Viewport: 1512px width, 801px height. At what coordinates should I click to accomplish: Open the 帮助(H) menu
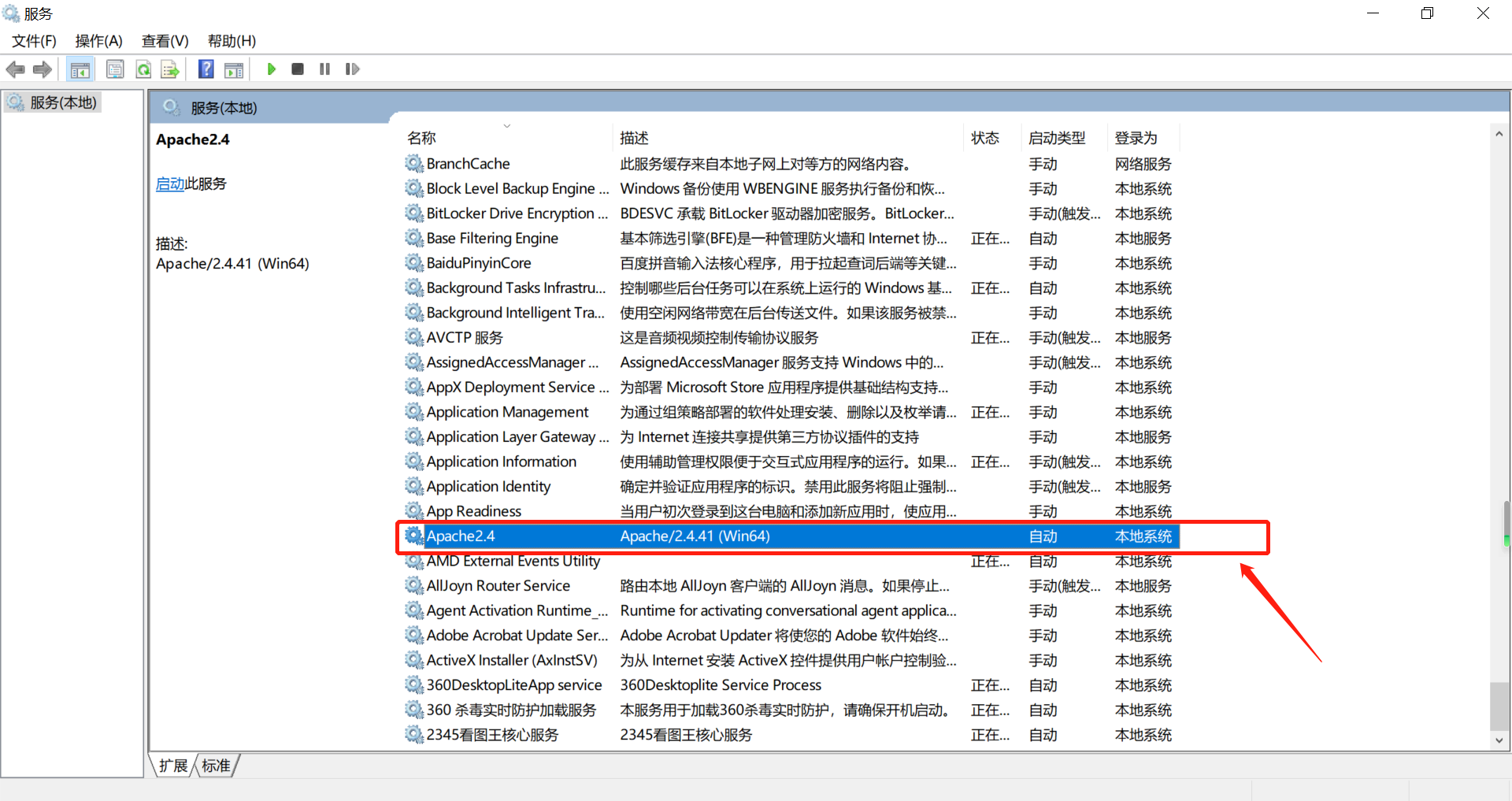pos(232,41)
